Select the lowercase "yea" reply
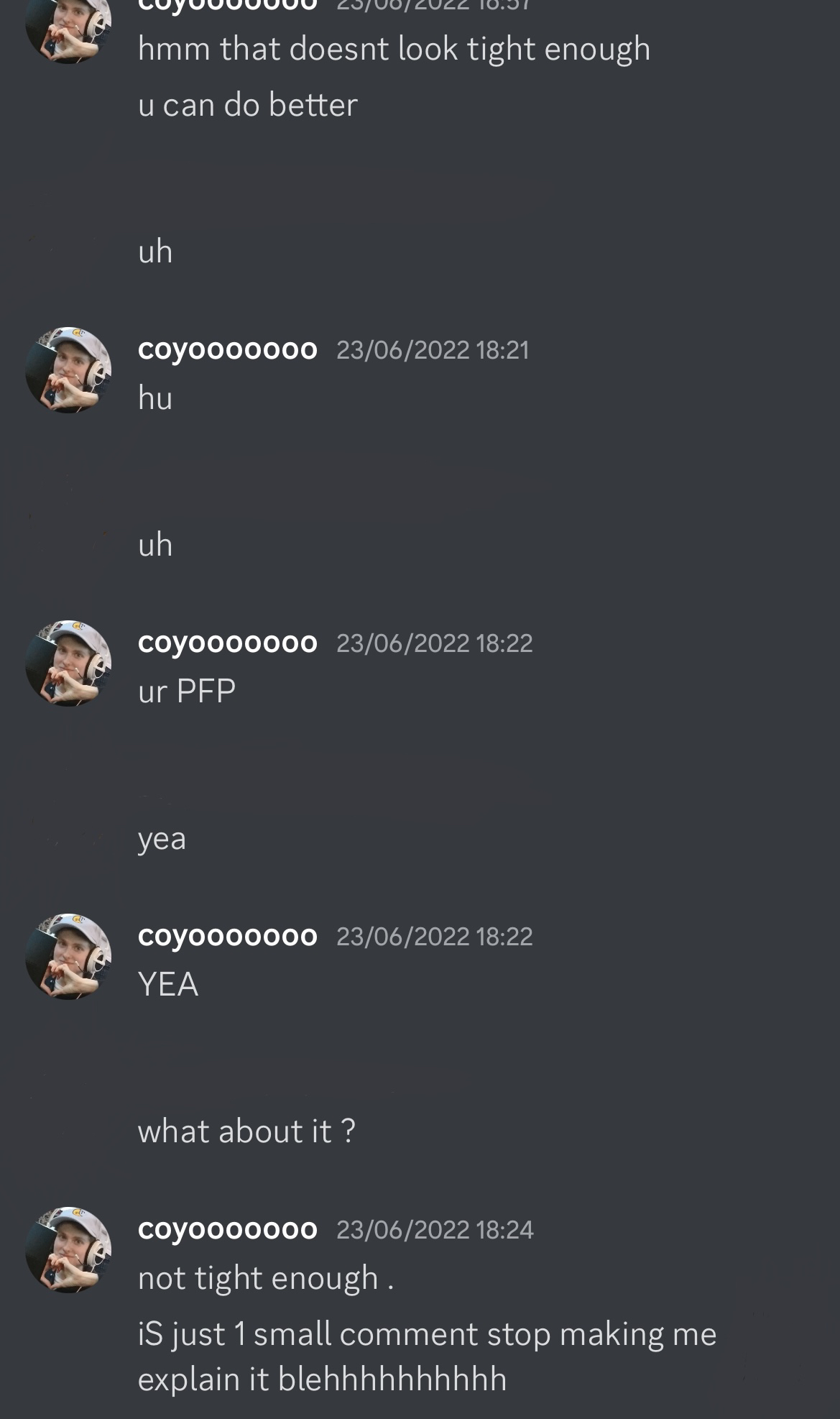 (x=162, y=839)
